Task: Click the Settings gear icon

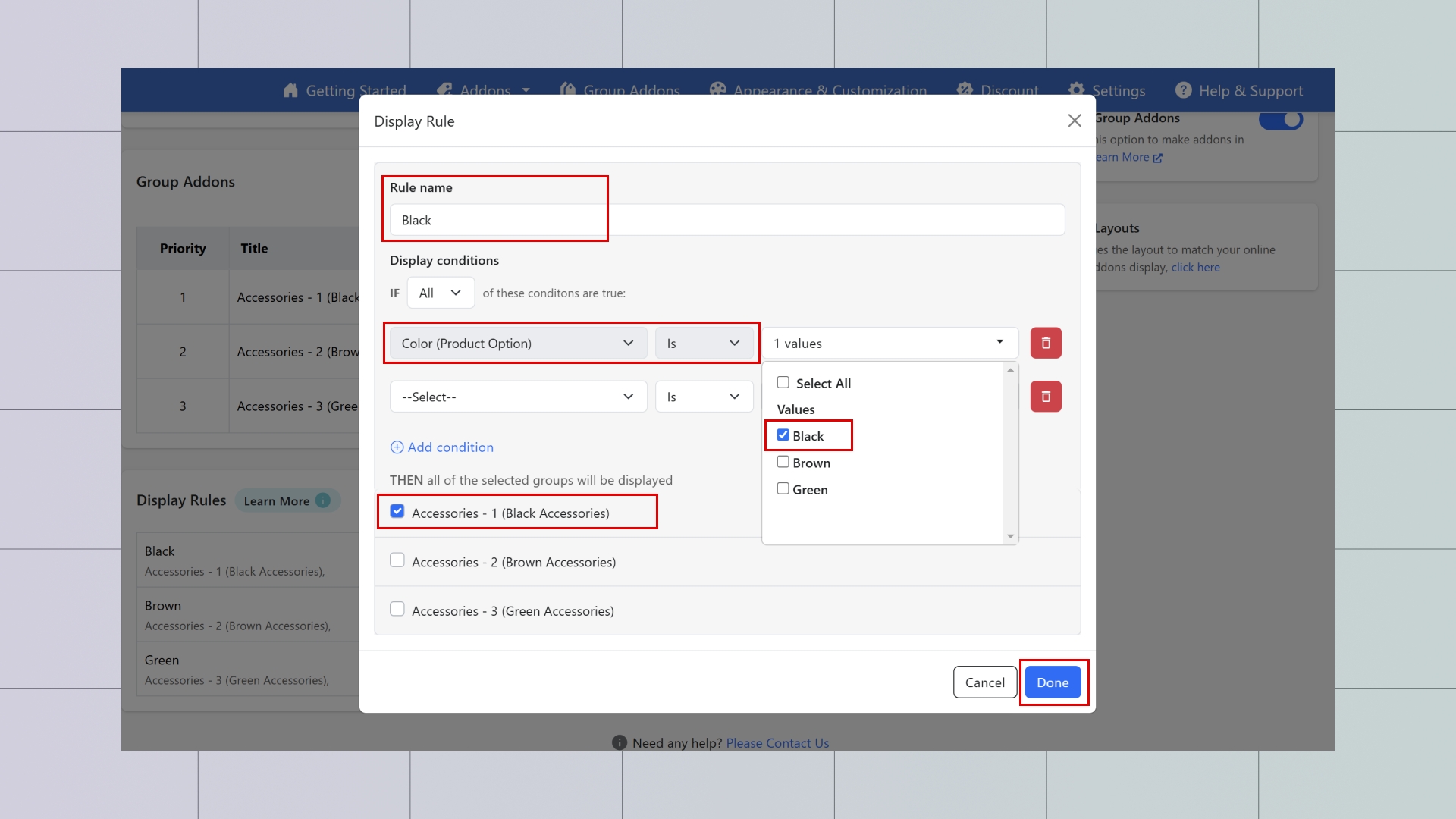Action: 1076,90
